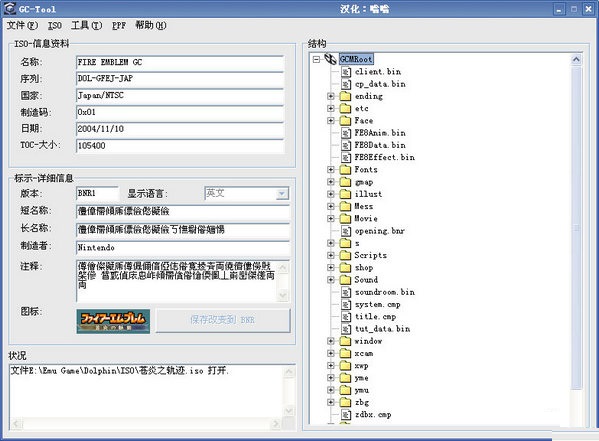
Task: Click the 版本 field BNR1
Action: coord(97,193)
